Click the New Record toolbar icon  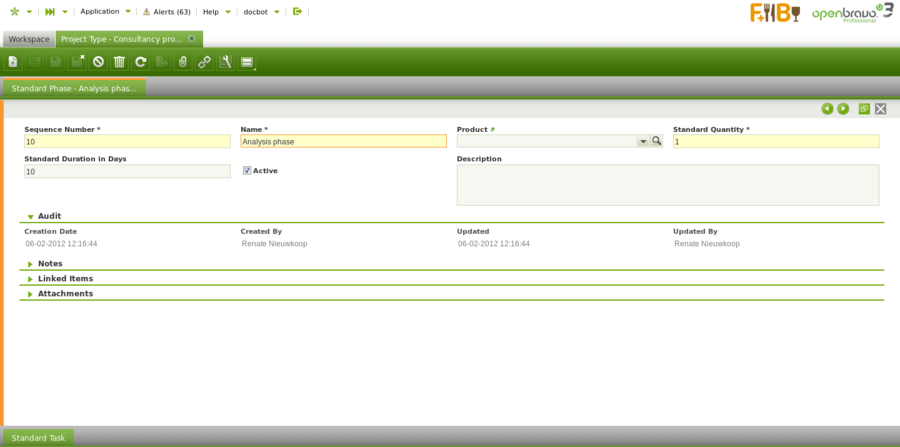[13, 62]
